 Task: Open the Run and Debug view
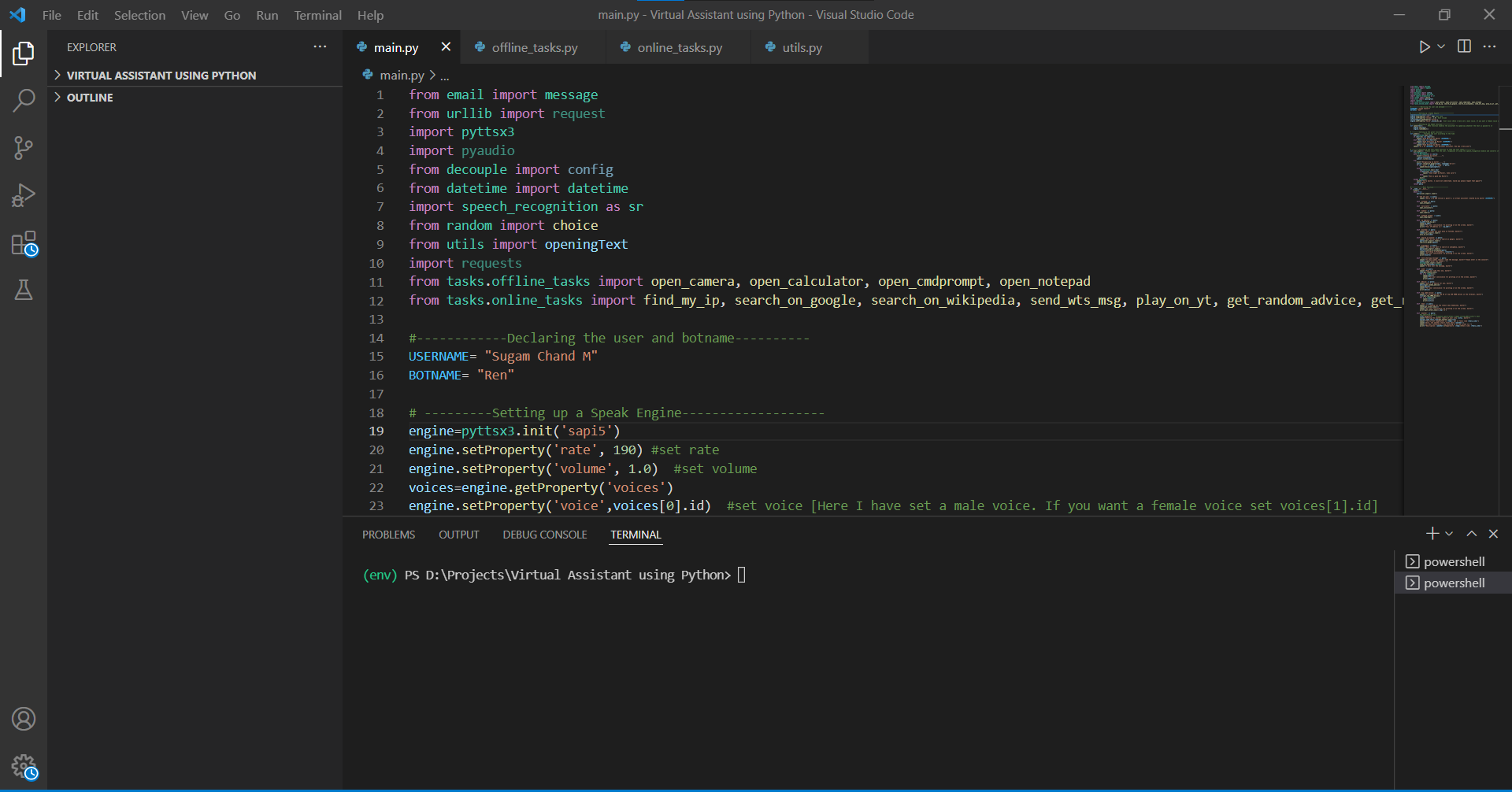coord(24,195)
